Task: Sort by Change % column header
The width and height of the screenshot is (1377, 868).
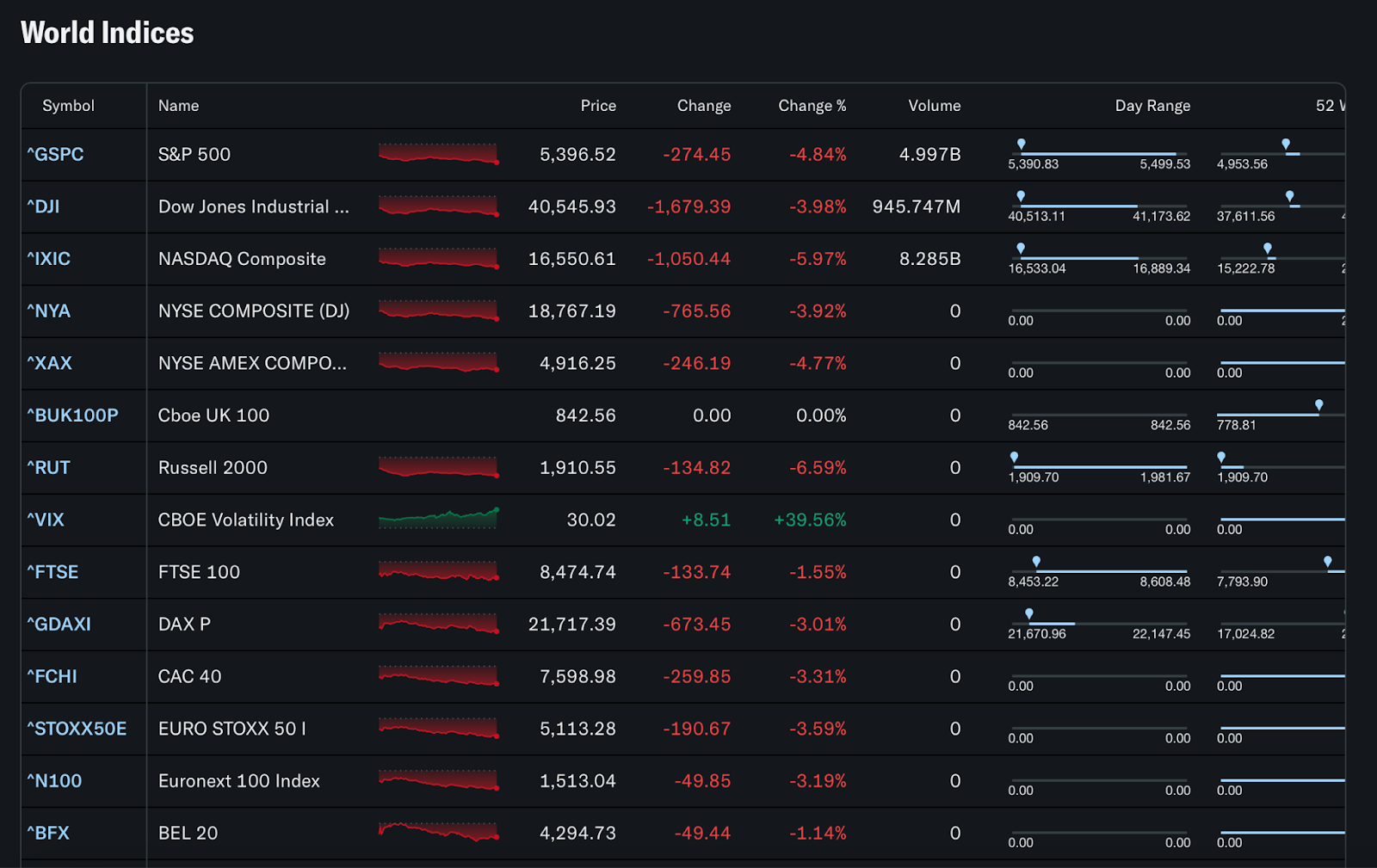Action: click(812, 106)
